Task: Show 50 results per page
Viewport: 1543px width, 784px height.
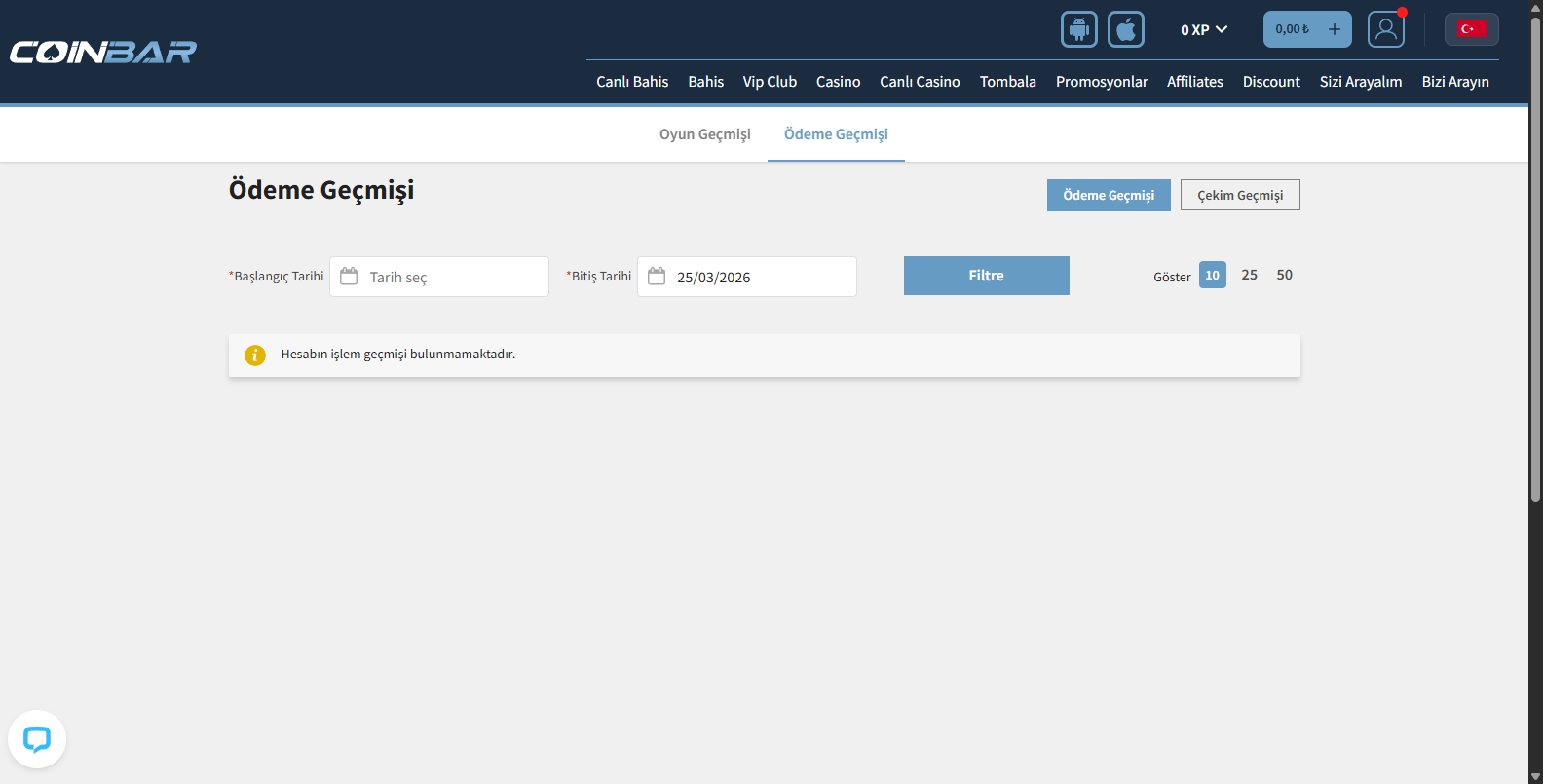Action: click(x=1285, y=275)
